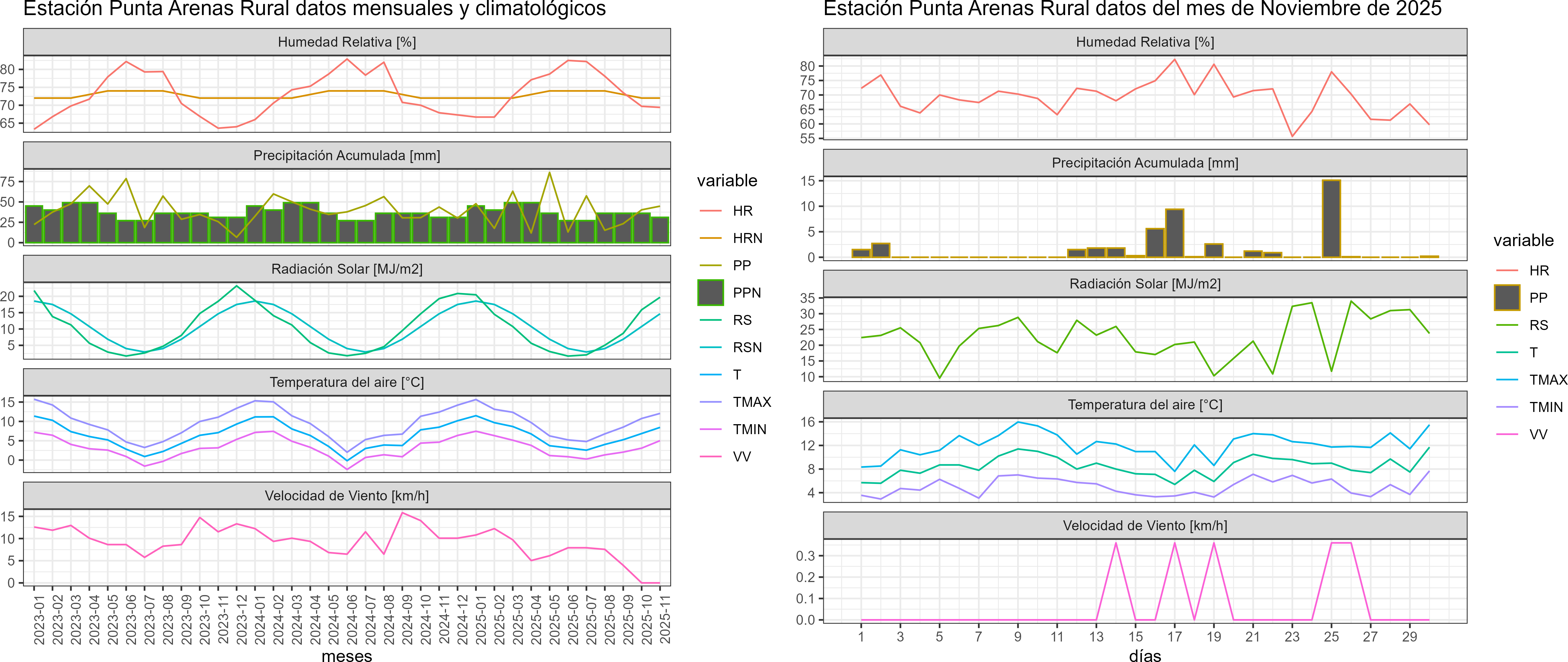Click the tallest precipitation bar on day 25
This screenshot has width=1568, height=662.
coord(1331,219)
